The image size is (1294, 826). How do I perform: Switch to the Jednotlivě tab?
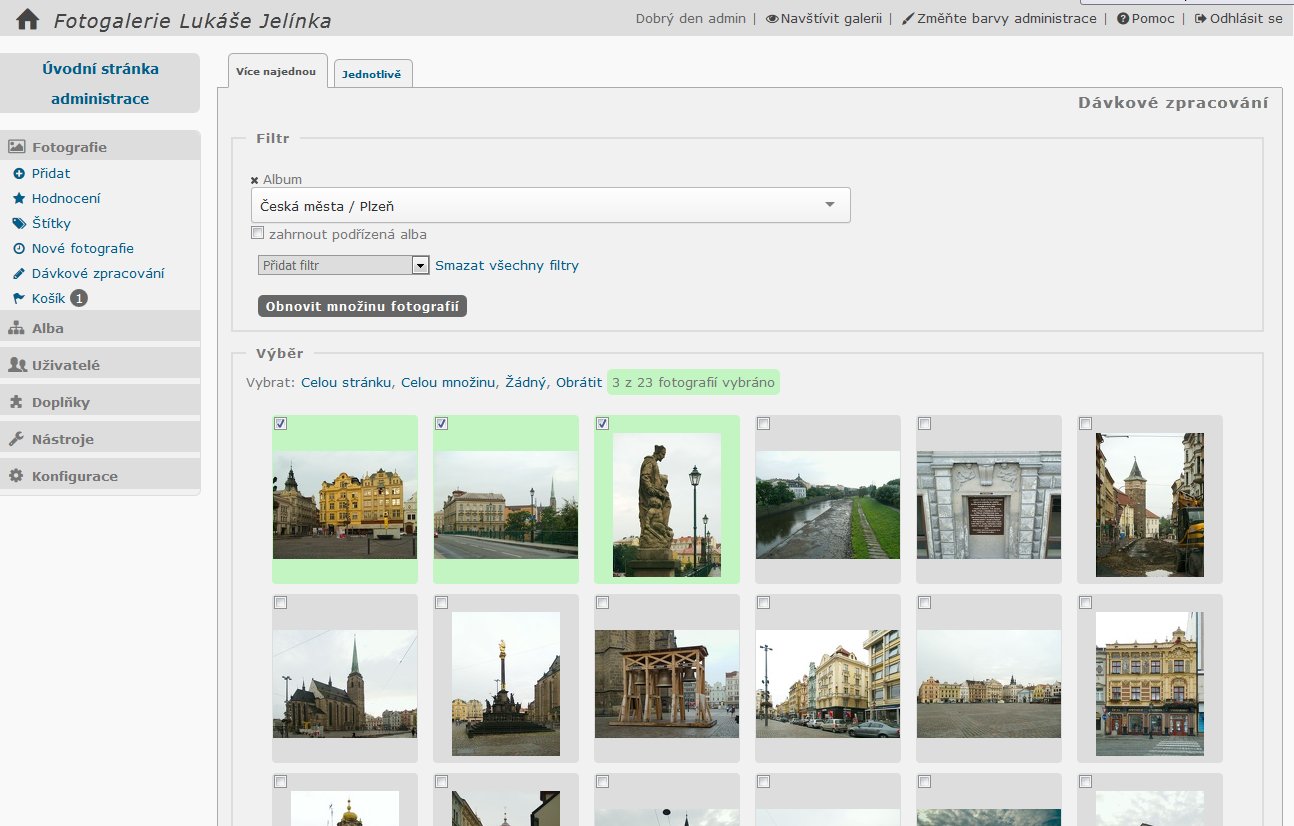coord(372,74)
